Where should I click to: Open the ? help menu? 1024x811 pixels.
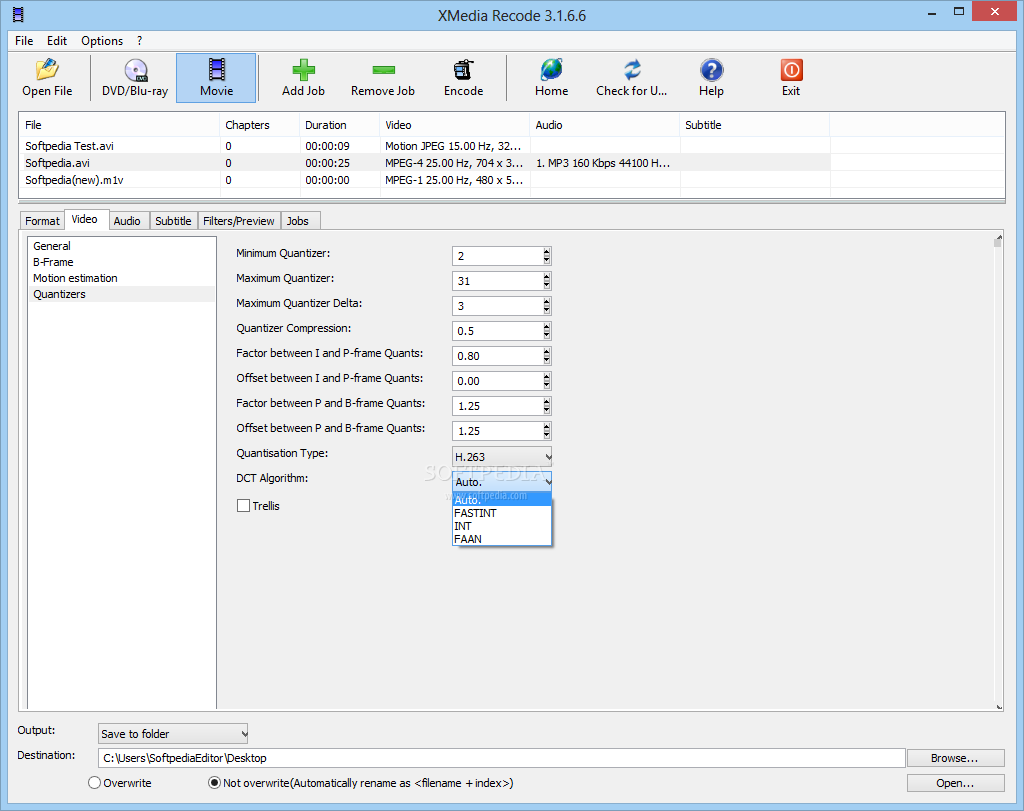pyautogui.click(x=140, y=40)
